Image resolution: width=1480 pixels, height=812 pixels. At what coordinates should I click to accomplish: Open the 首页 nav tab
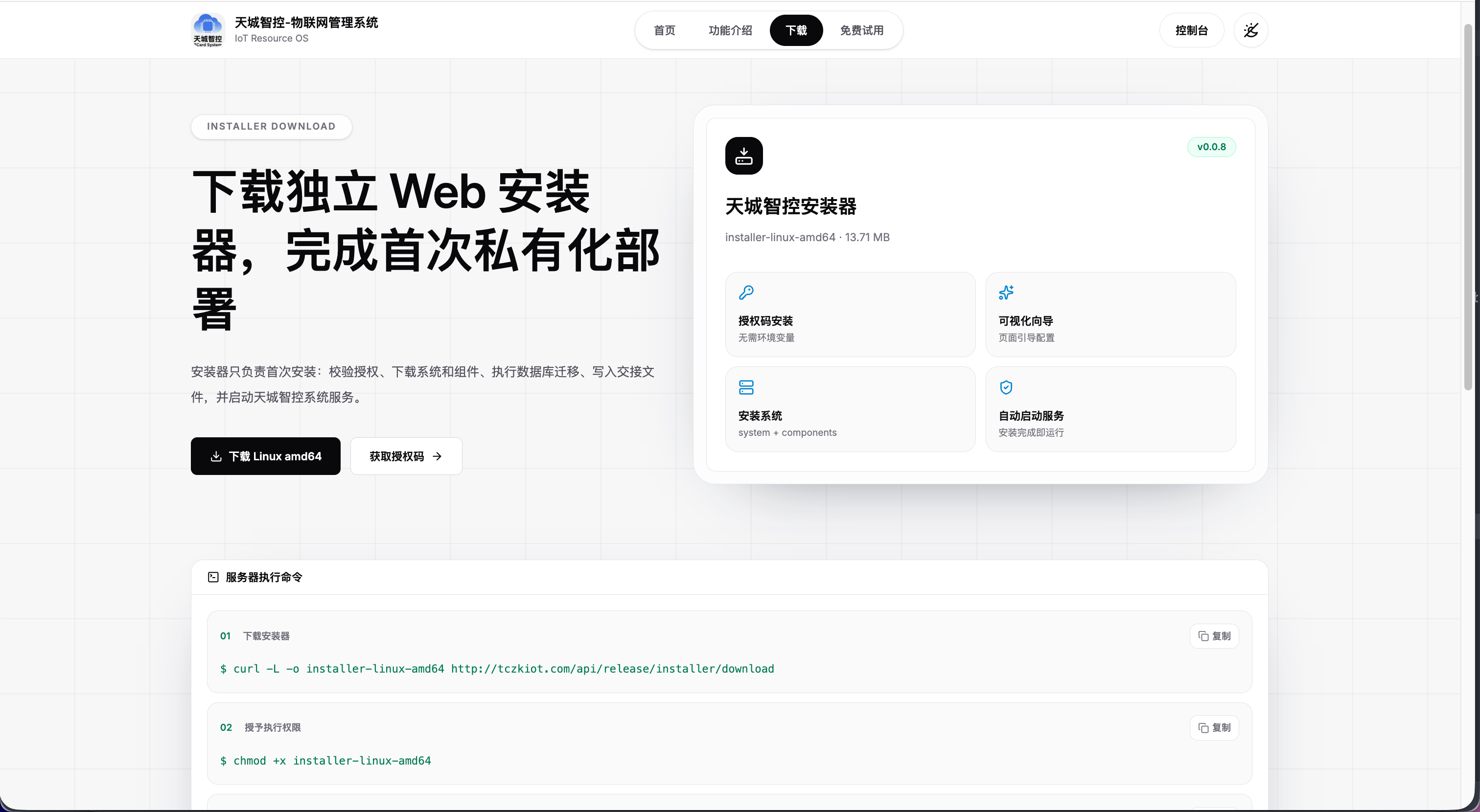click(x=664, y=30)
